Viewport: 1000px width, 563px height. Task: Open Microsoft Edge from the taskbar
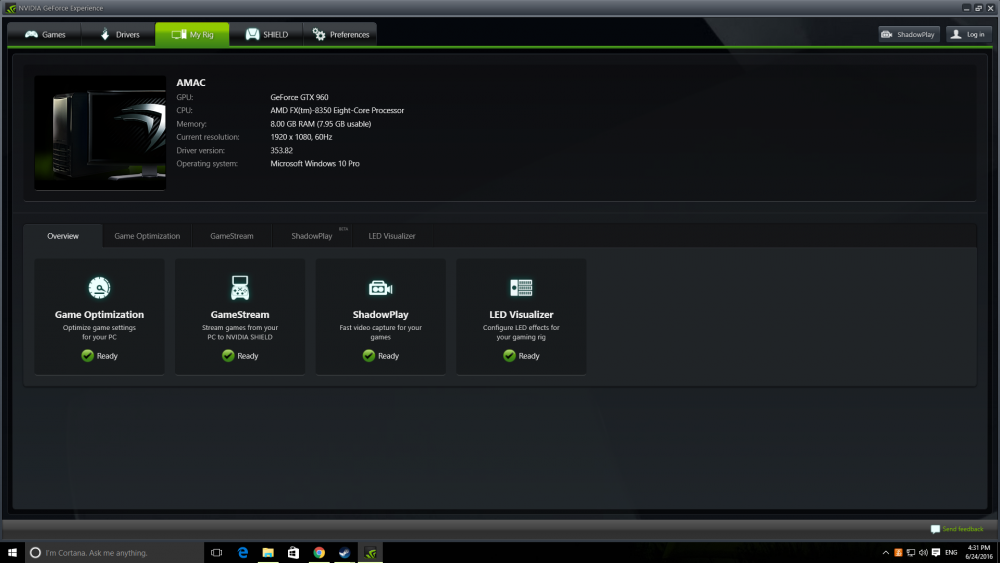pos(242,552)
